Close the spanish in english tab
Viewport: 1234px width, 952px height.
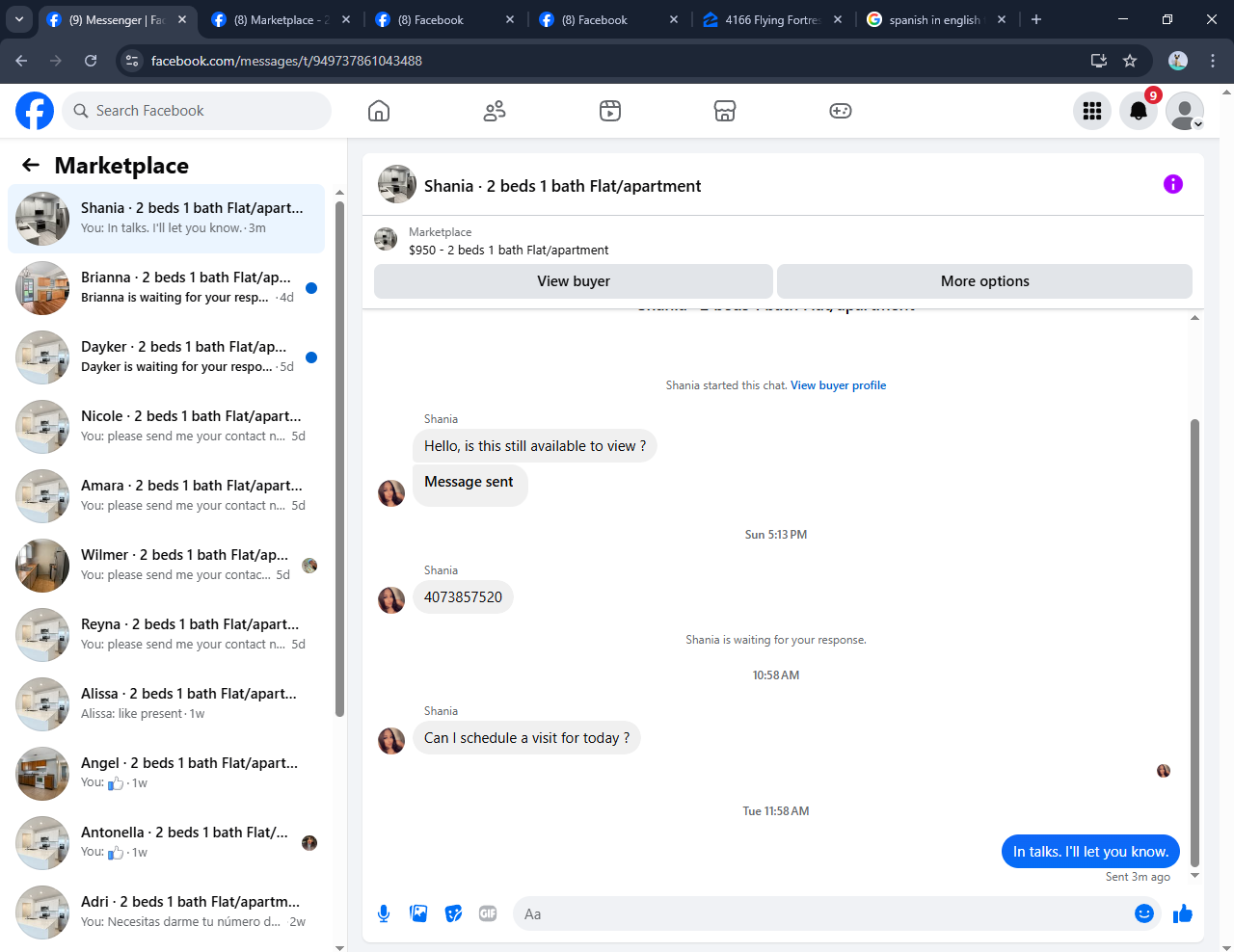click(1002, 19)
